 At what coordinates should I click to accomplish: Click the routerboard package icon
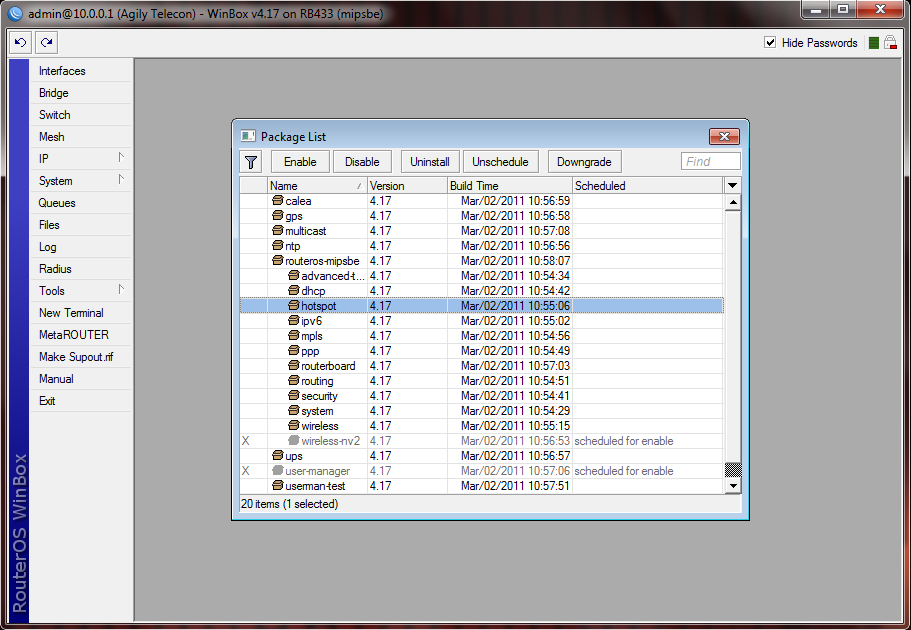[x=294, y=366]
